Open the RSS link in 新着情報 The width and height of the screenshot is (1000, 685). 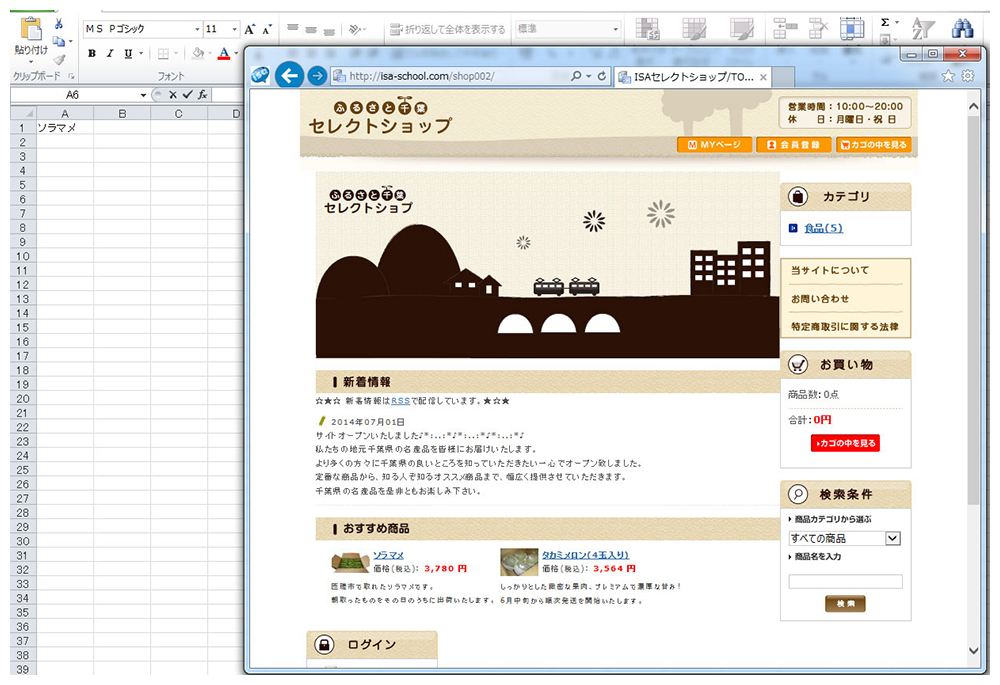[400, 401]
